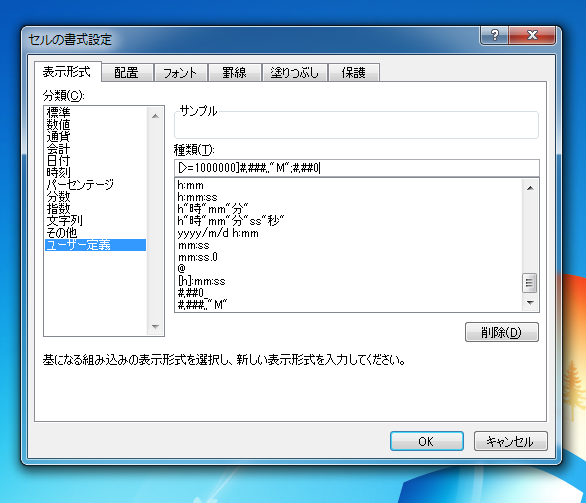Select 数値 category
This screenshot has width=586, height=503.
95,124
